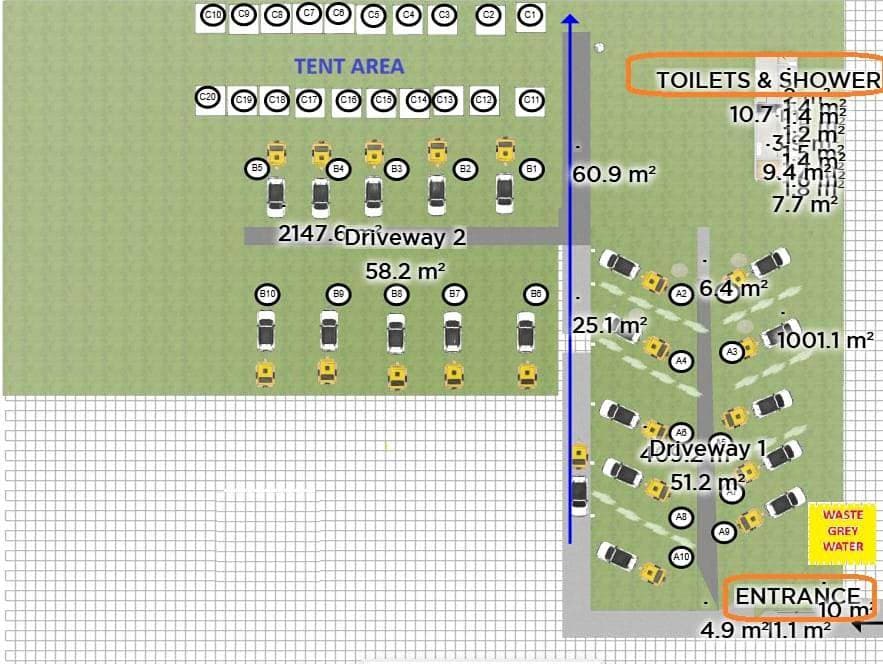The width and height of the screenshot is (883, 664).
Task: Click the 1001.1 m² area value
Action: tap(826, 340)
